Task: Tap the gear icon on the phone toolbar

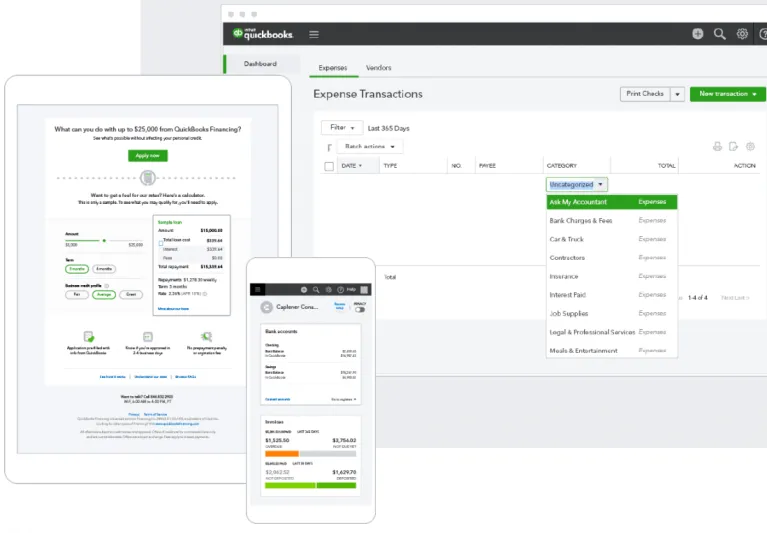Action: 328,289
